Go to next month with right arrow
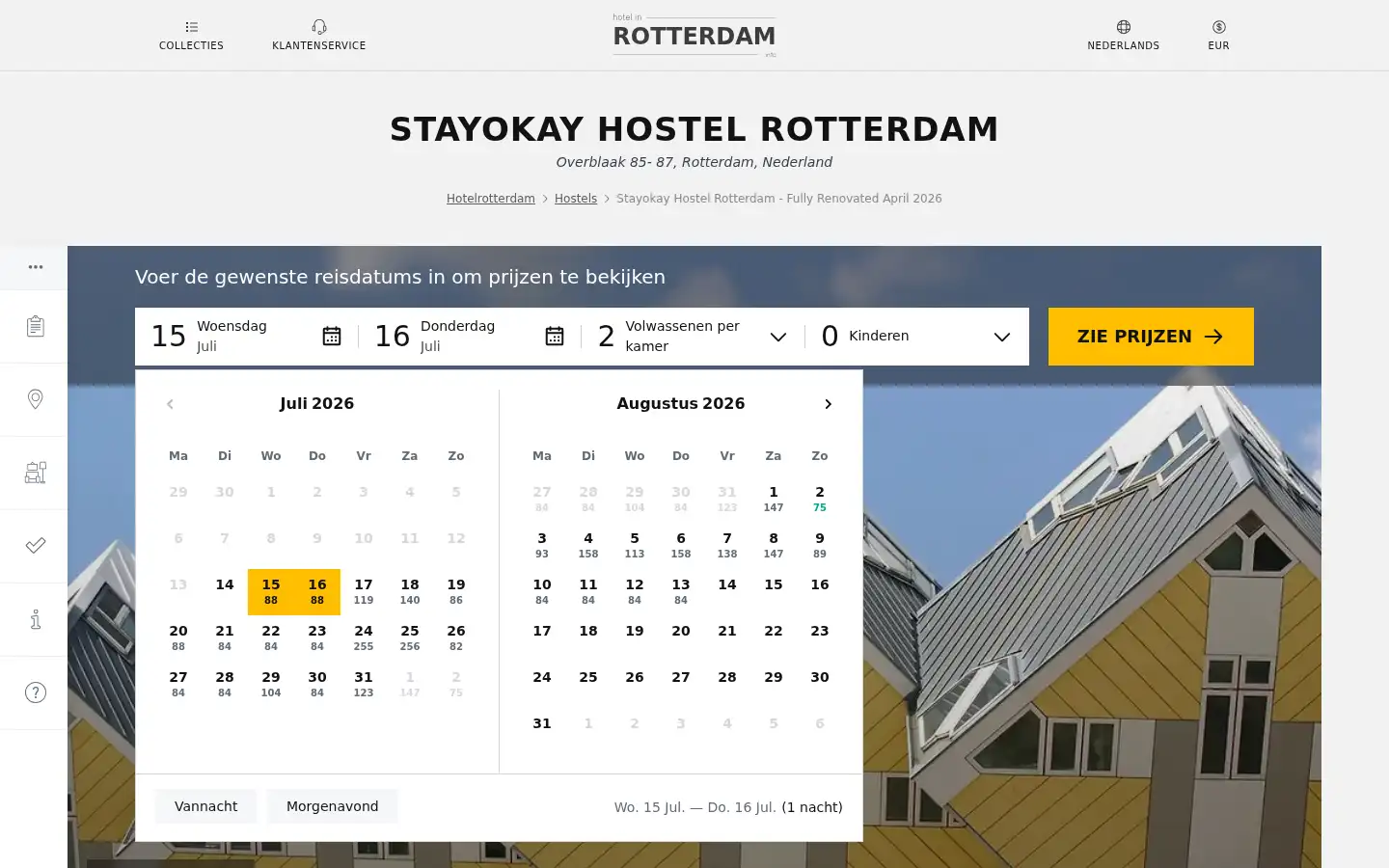Image resolution: width=1389 pixels, height=868 pixels. tap(828, 404)
